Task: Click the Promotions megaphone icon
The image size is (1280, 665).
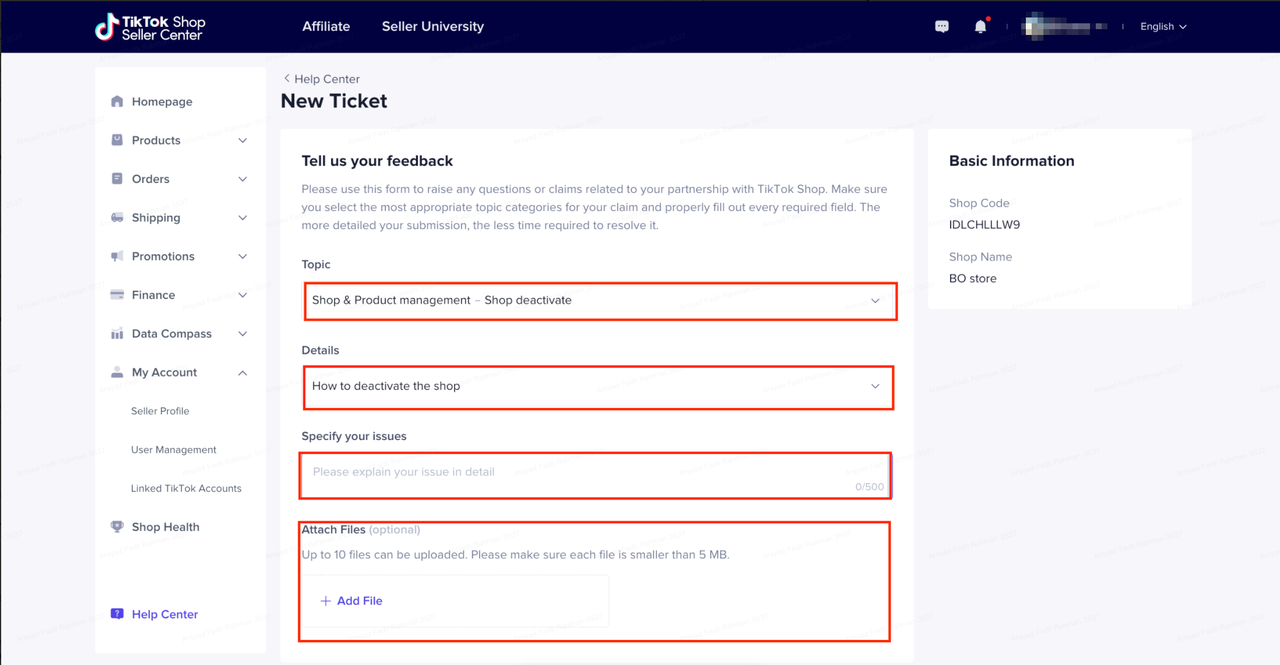Action: 117,257
